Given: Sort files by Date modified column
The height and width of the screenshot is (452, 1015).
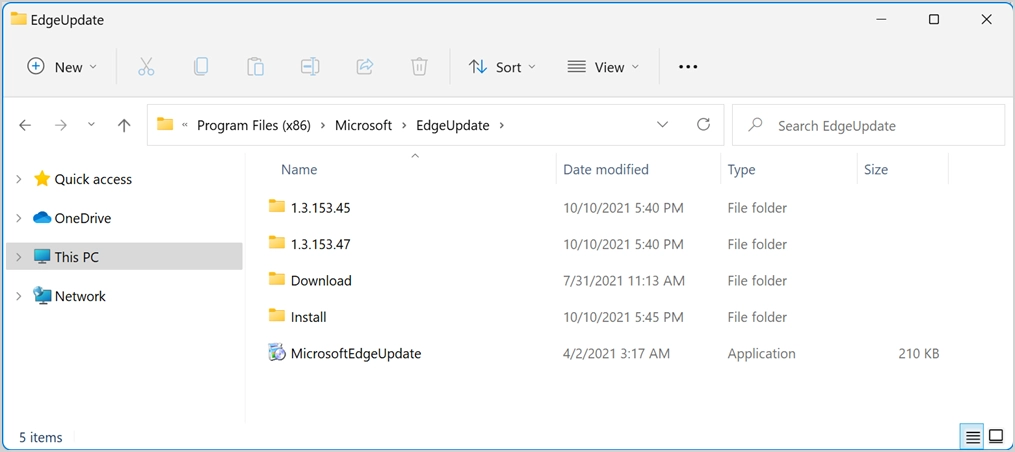Looking at the screenshot, I should 606,170.
